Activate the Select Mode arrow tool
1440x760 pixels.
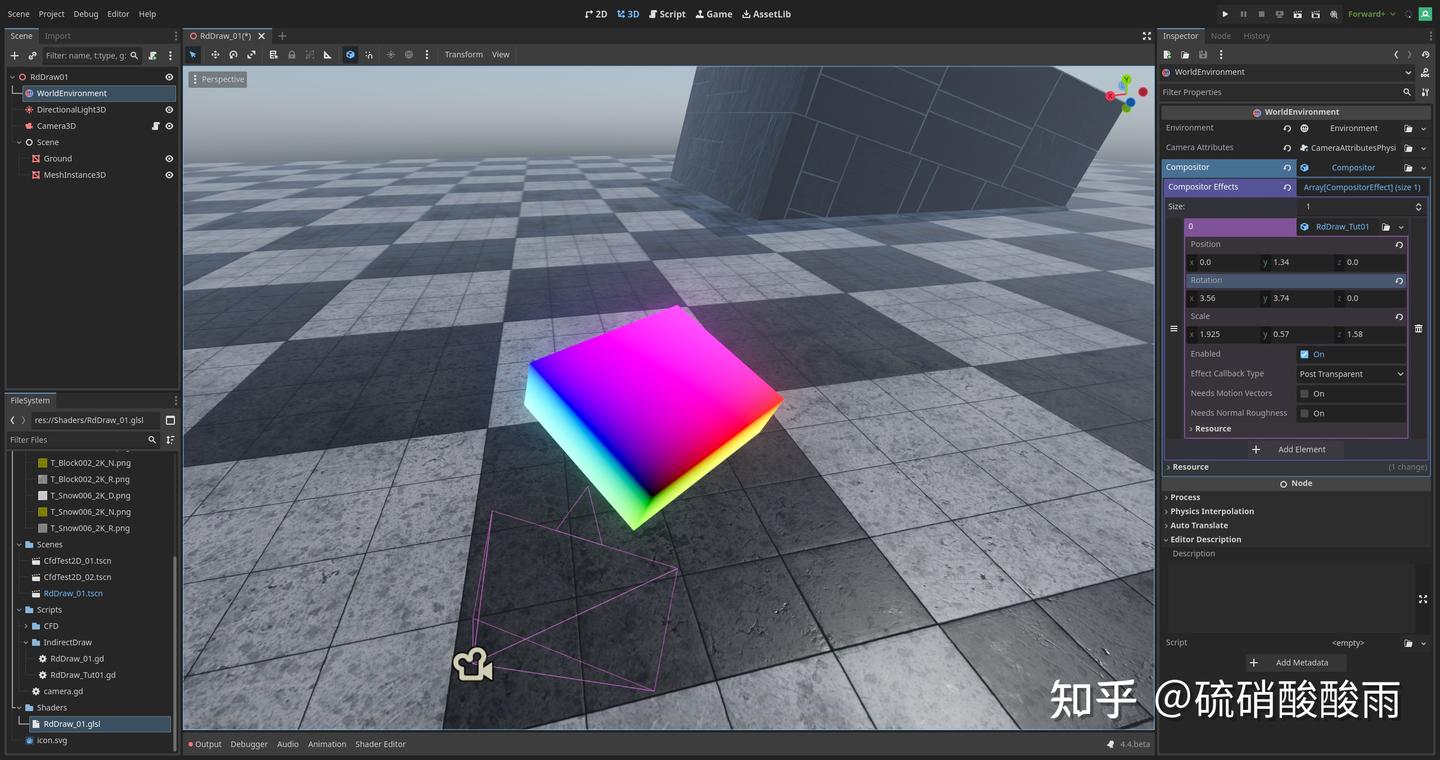pyautogui.click(x=193, y=54)
